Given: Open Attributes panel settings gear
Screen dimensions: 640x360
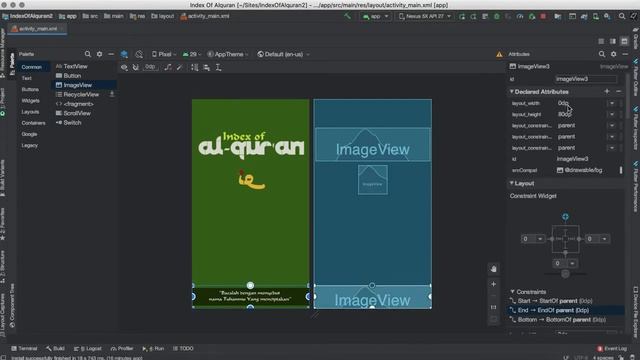Looking at the screenshot, I should (613, 54).
